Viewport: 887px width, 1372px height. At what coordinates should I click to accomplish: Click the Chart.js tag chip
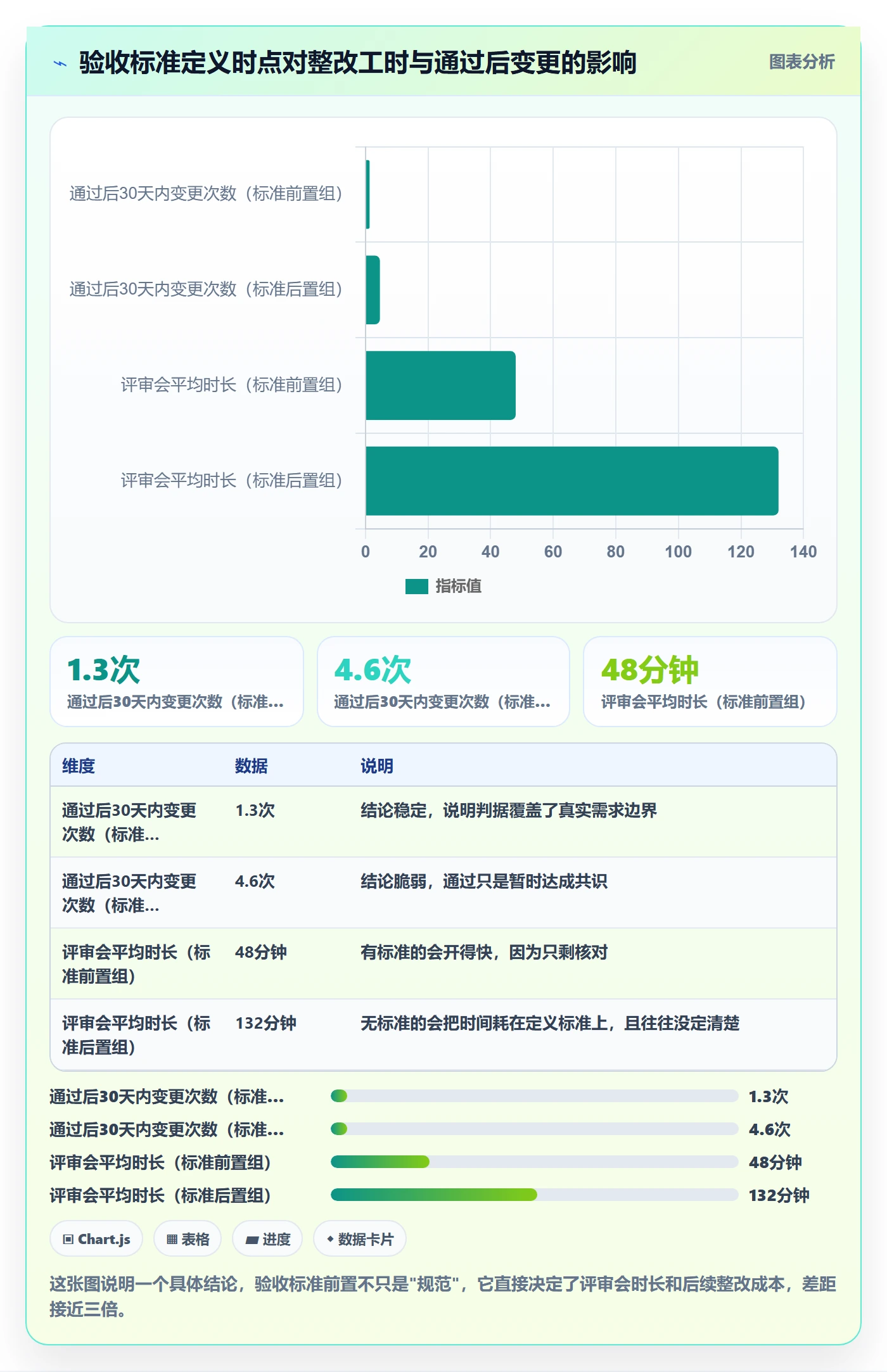pyautogui.click(x=96, y=1239)
